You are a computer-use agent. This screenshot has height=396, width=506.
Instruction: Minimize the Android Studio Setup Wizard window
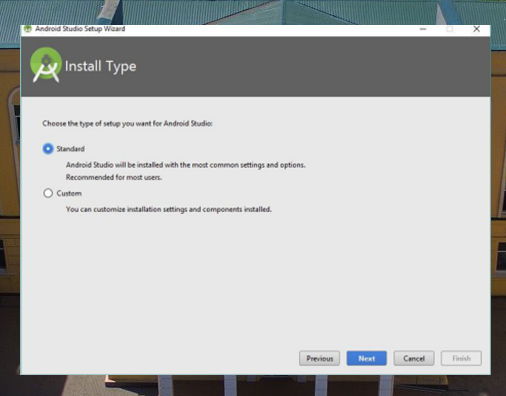(423, 29)
